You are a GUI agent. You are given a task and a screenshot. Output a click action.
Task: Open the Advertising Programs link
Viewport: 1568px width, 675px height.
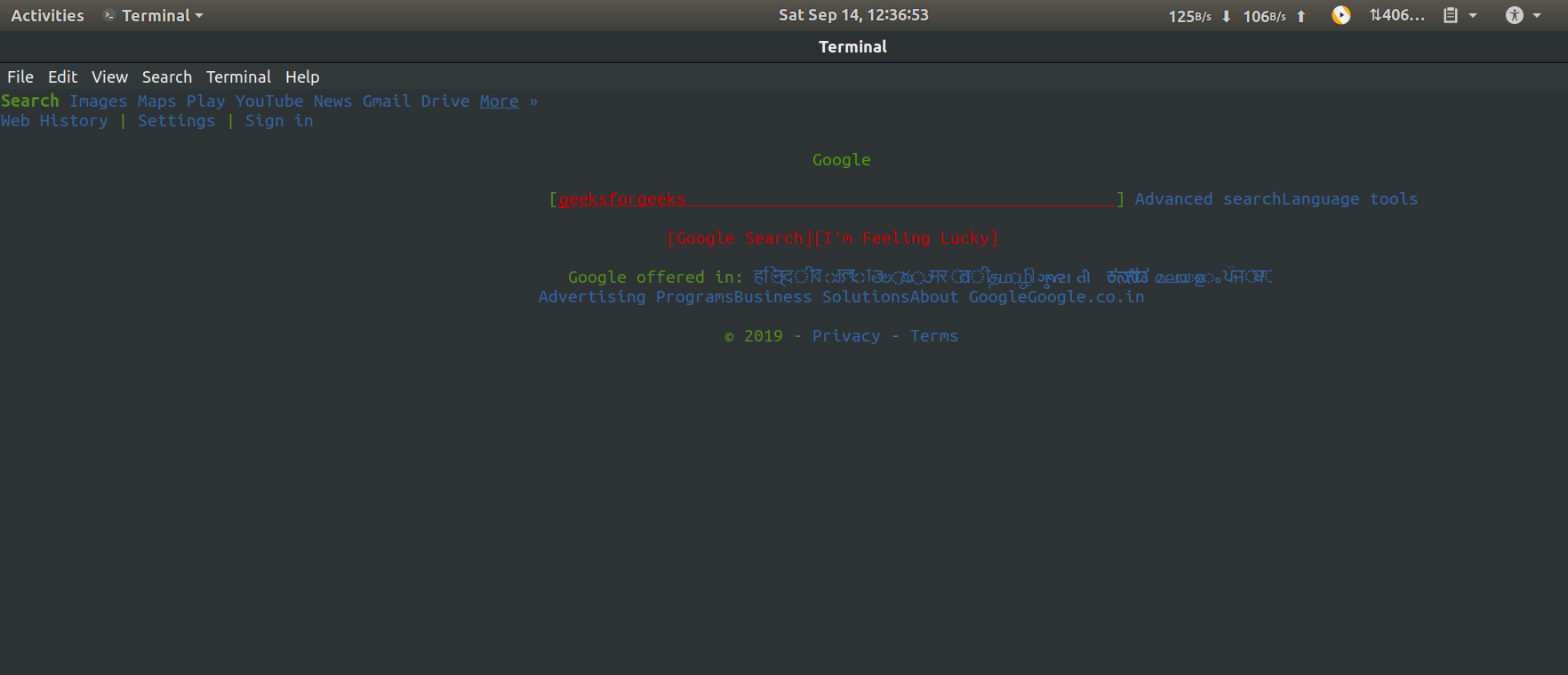coord(636,297)
